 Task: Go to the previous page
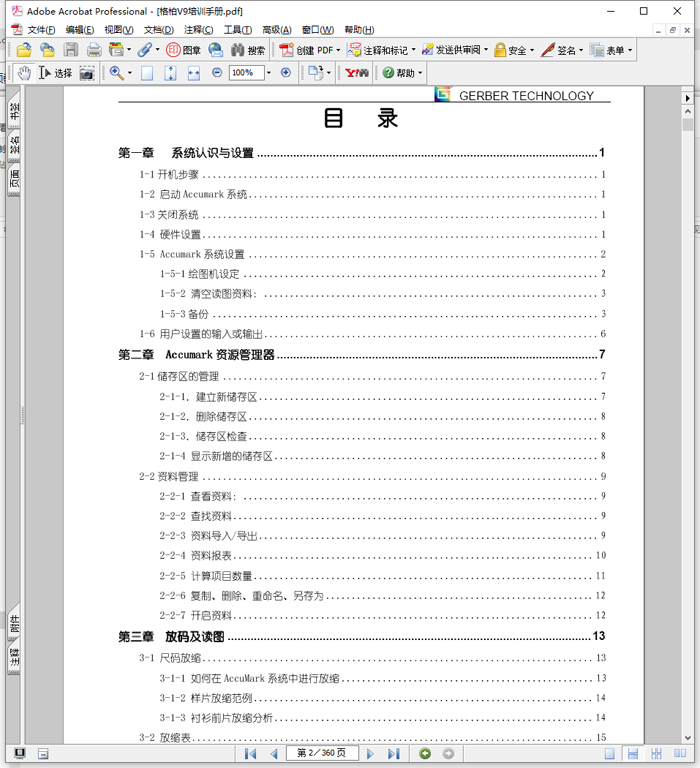click(x=274, y=754)
